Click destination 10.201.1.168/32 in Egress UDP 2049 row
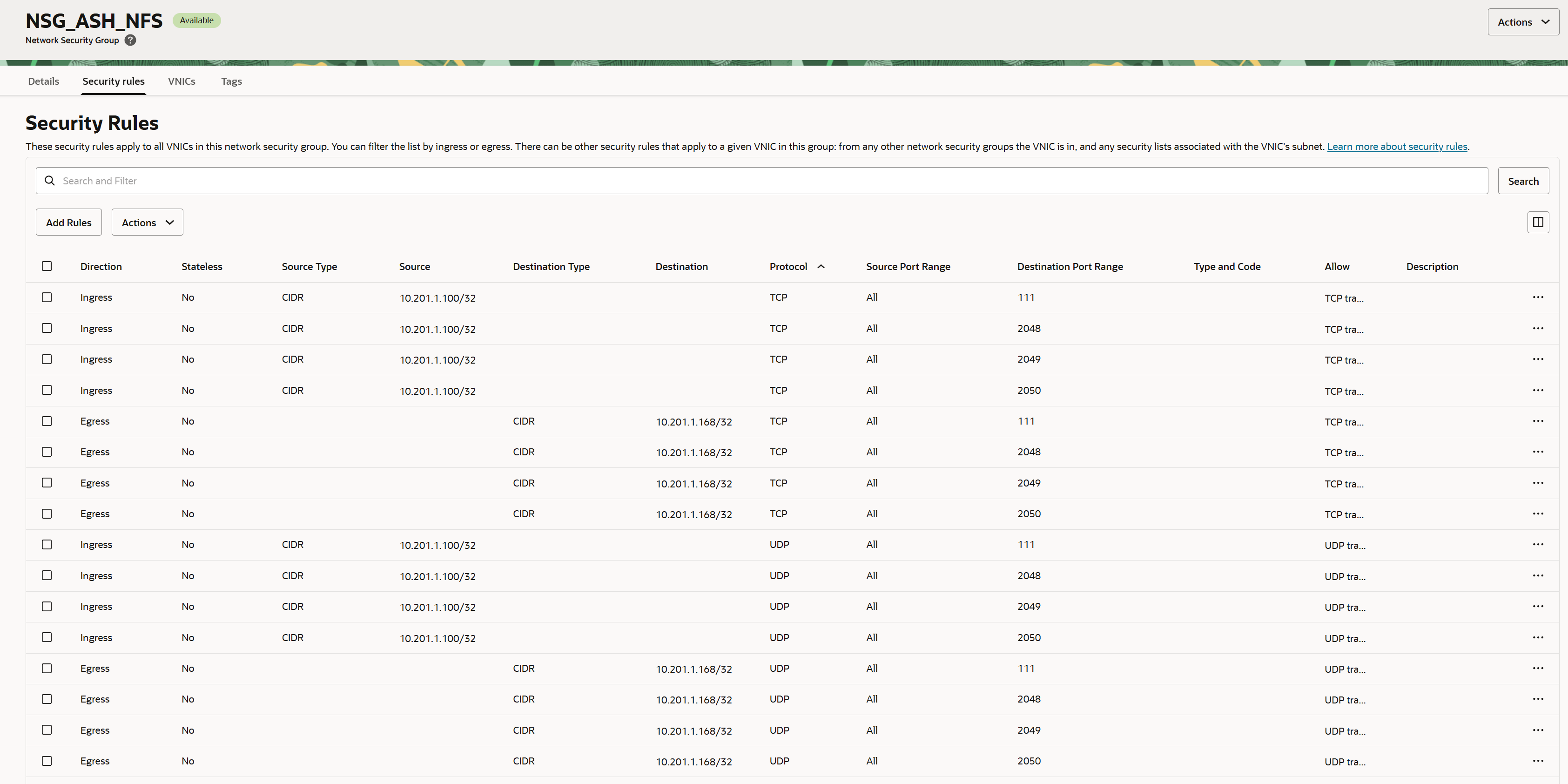 tap(694, 730)
